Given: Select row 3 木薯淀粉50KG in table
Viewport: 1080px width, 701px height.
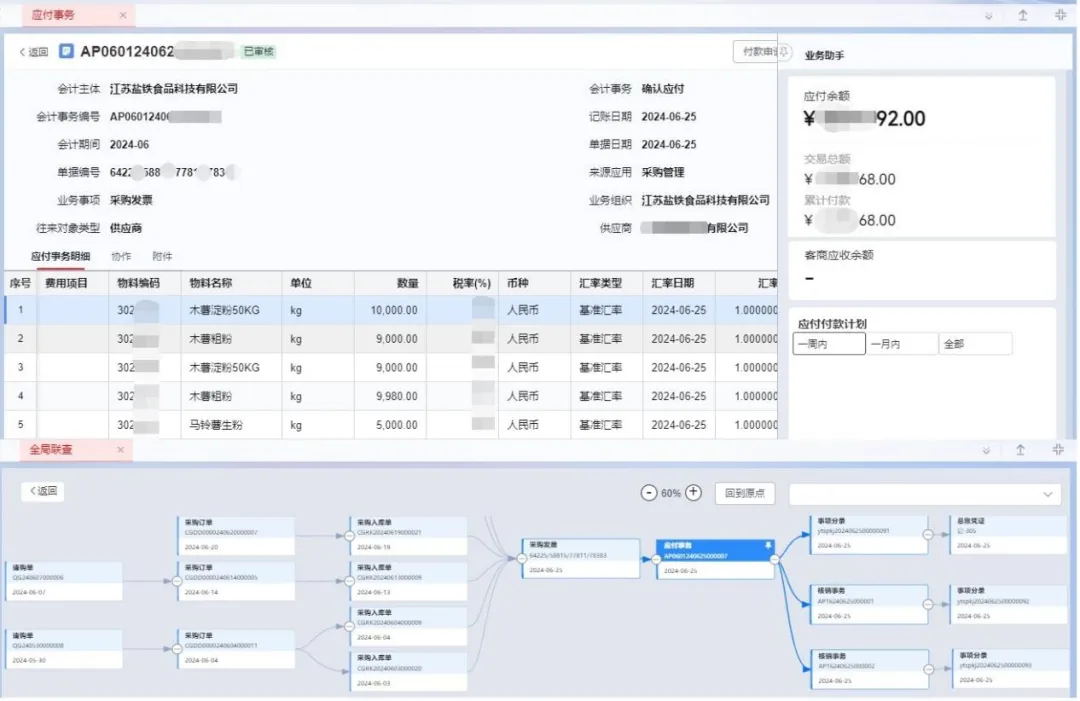Looking at the screenshot, I should tap(224, 367).
